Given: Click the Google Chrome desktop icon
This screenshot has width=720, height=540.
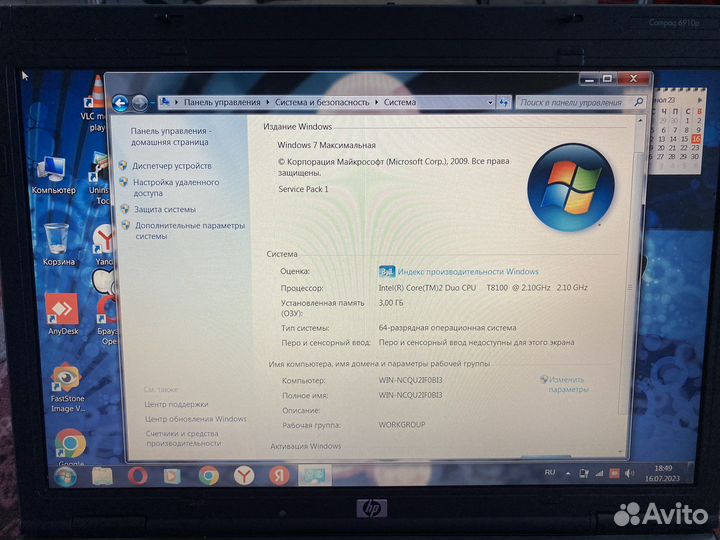Looking at the screenshot, I should click(x=70, y=446).
